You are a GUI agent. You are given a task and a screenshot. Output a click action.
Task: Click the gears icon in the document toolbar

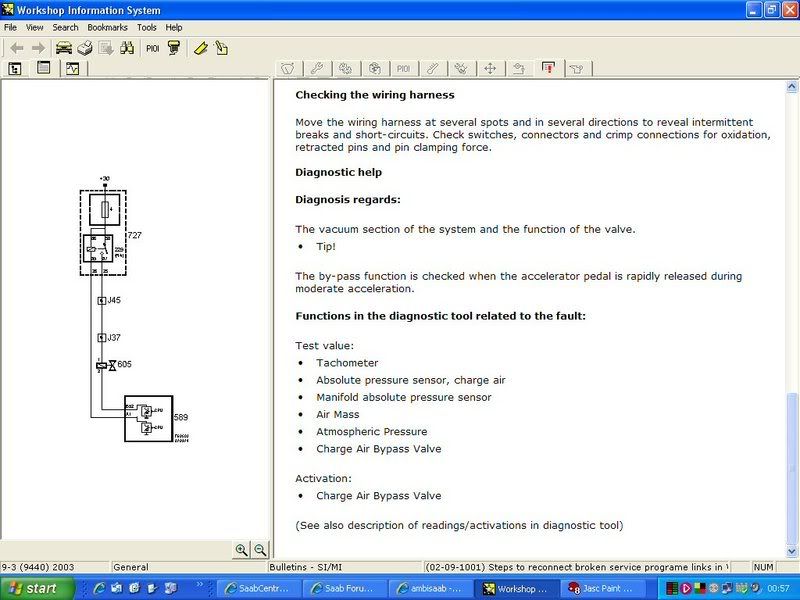(x=345, y=67)
